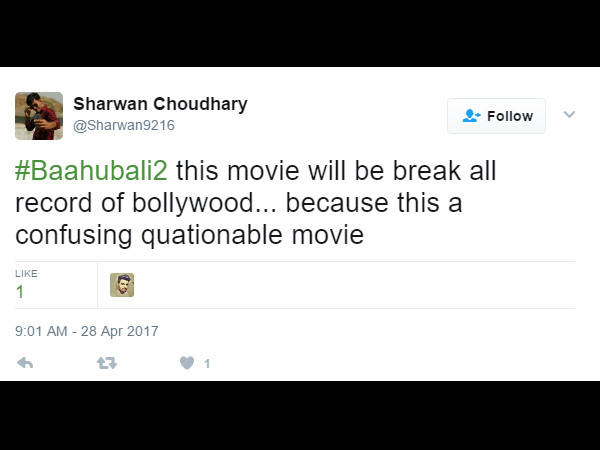Reply to the tweet using arrow icon
The image size is (600, 450).
pyautogui.click(x=25, y=363)
